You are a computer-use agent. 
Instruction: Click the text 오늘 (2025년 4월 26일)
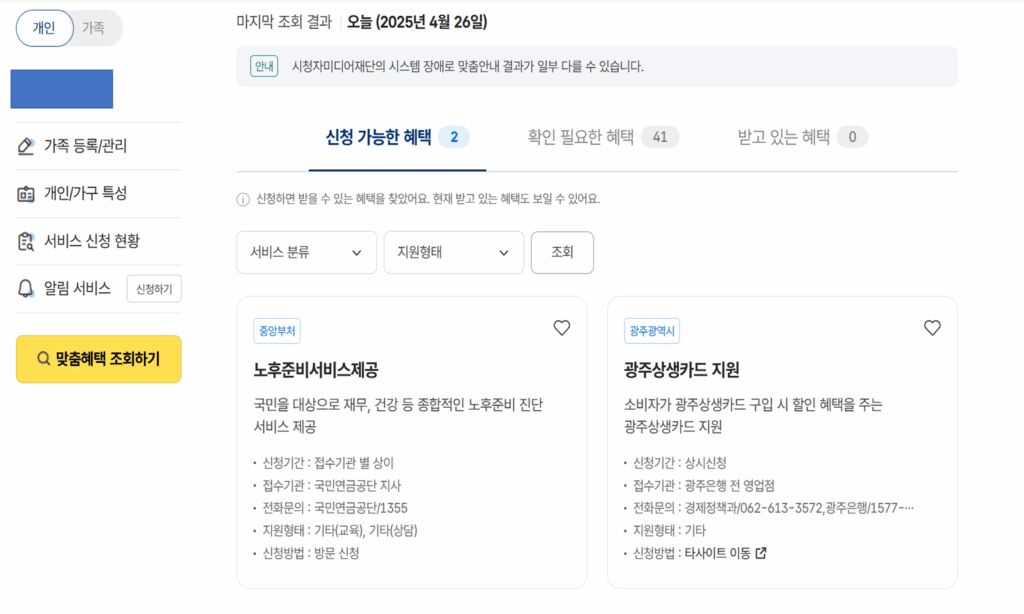pyautogui.click(x=417, y=22)
